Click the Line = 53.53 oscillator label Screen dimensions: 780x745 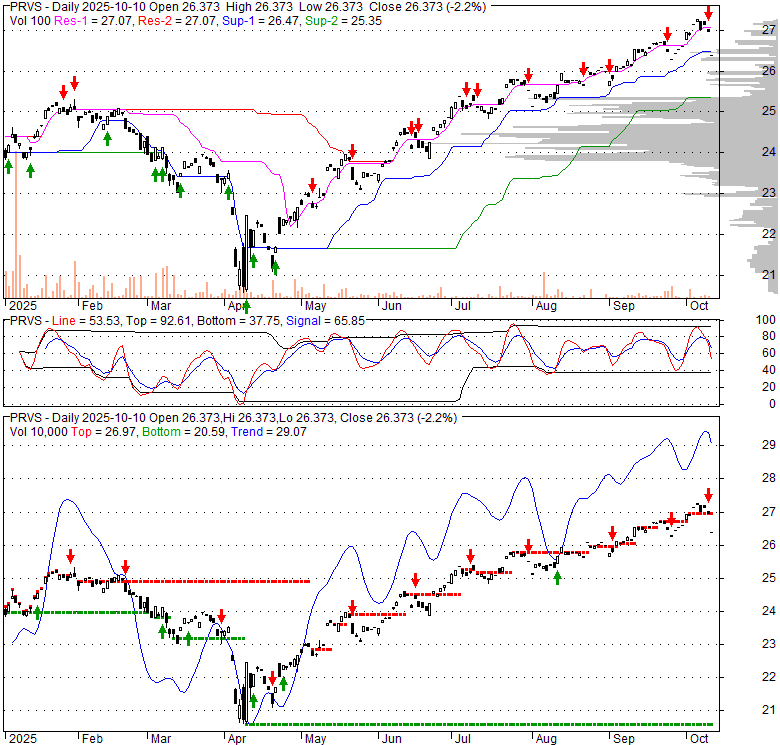[x=80, y=321]
